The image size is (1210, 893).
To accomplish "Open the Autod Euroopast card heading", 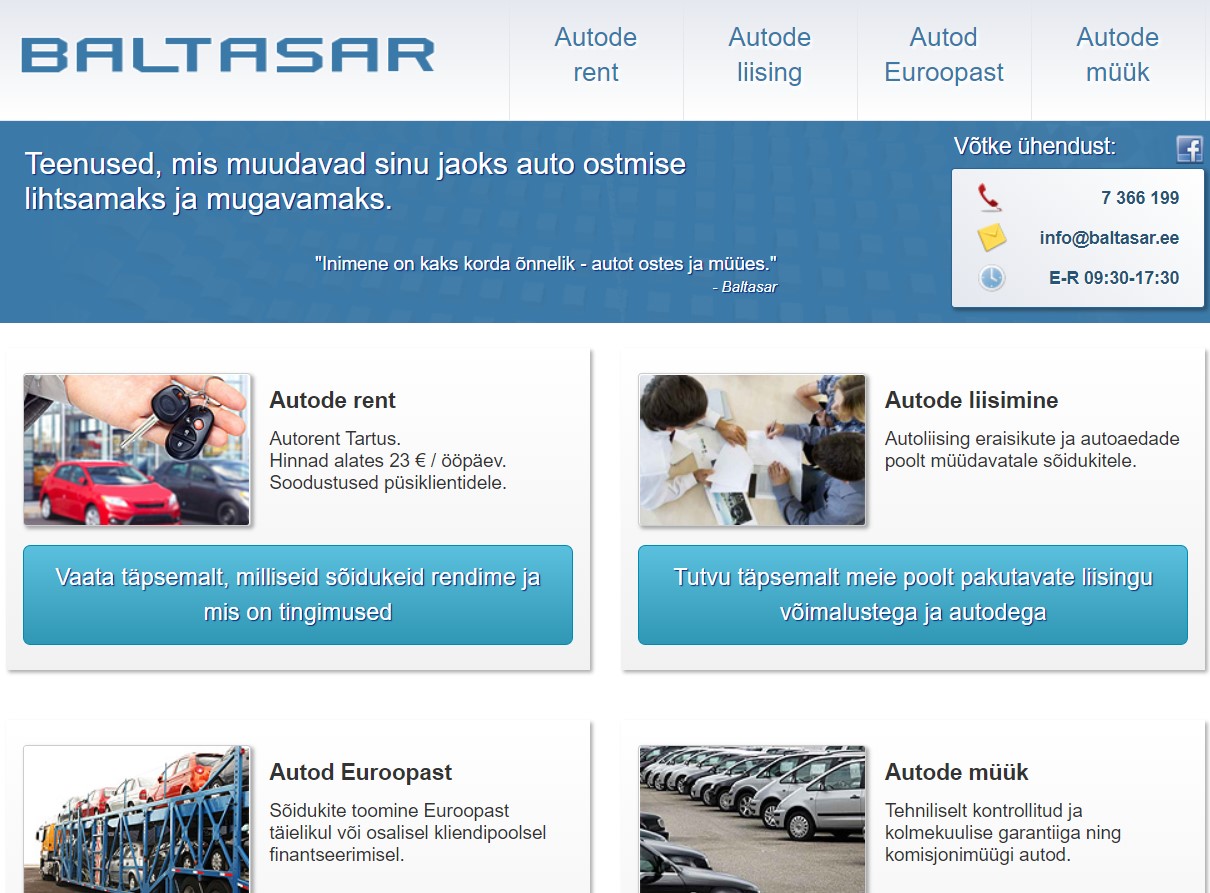I will pyautogui.click(x=361, y=772).
